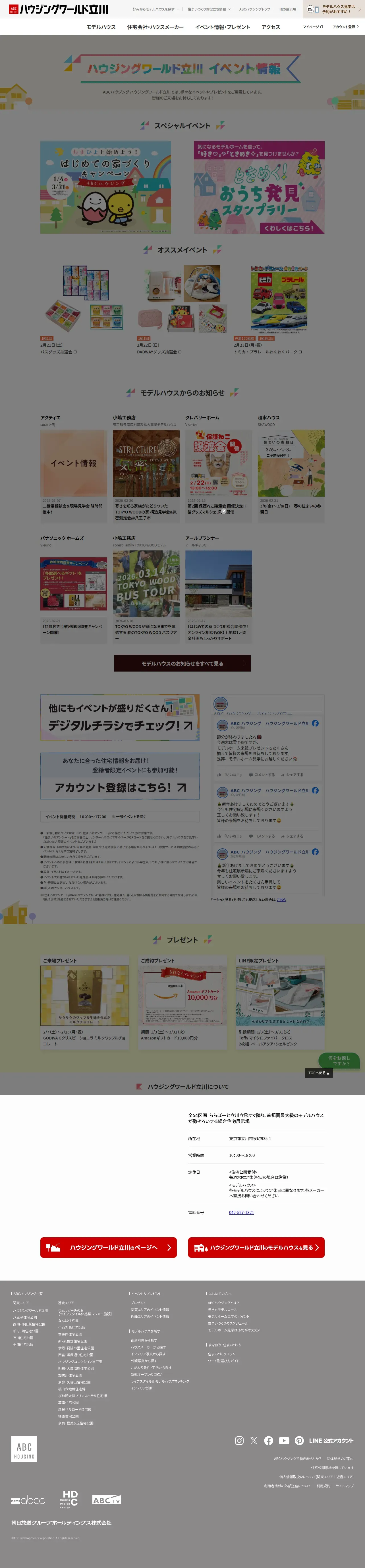Click the Facebook icon on the third feed post
Screen dimensions: 365x1568
click(315, 852)
